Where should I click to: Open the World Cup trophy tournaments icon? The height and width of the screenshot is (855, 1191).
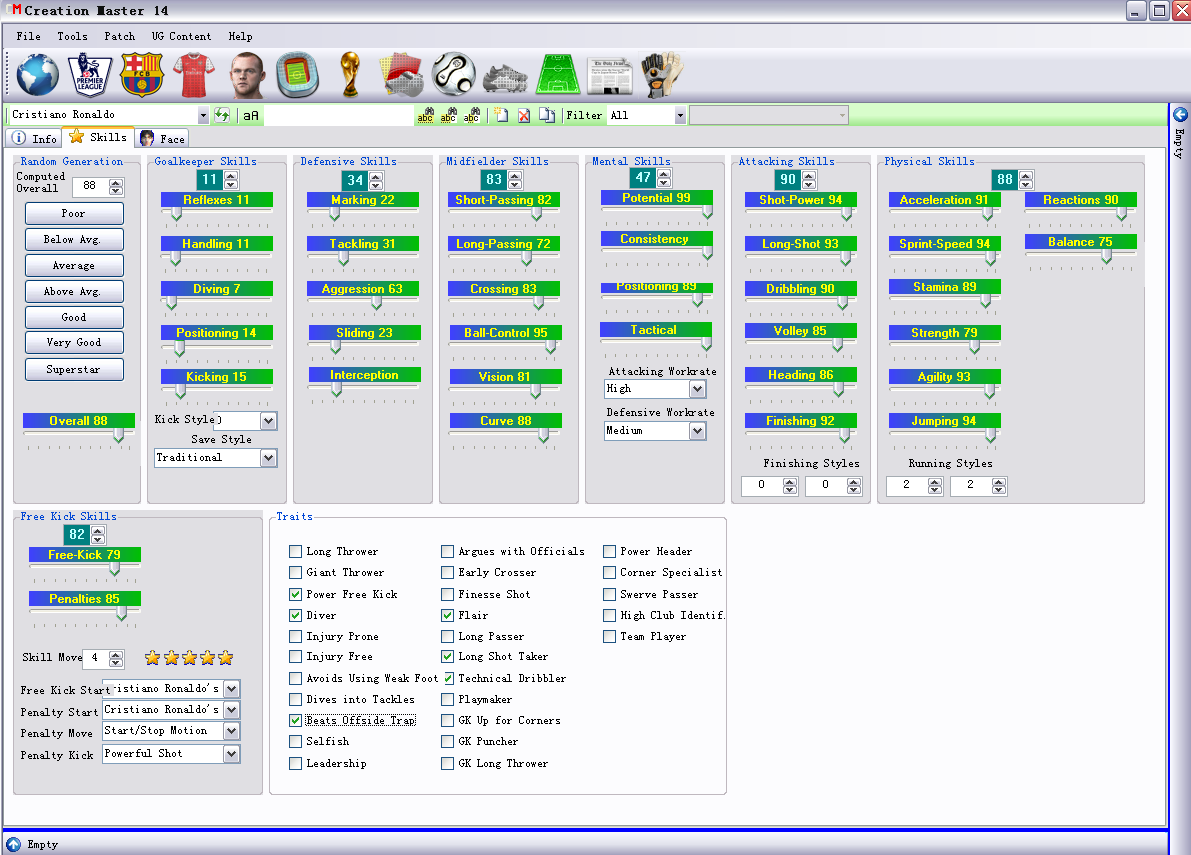(x=349, y=74)
